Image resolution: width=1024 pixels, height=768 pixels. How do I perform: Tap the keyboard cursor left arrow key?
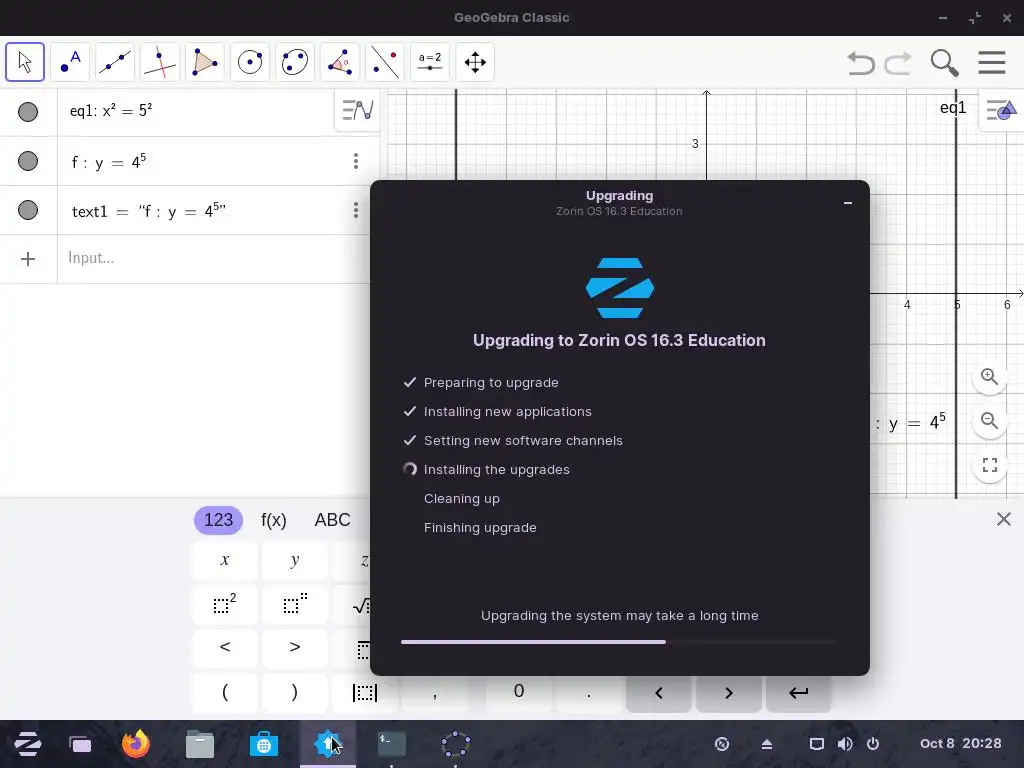pos(658,694)
